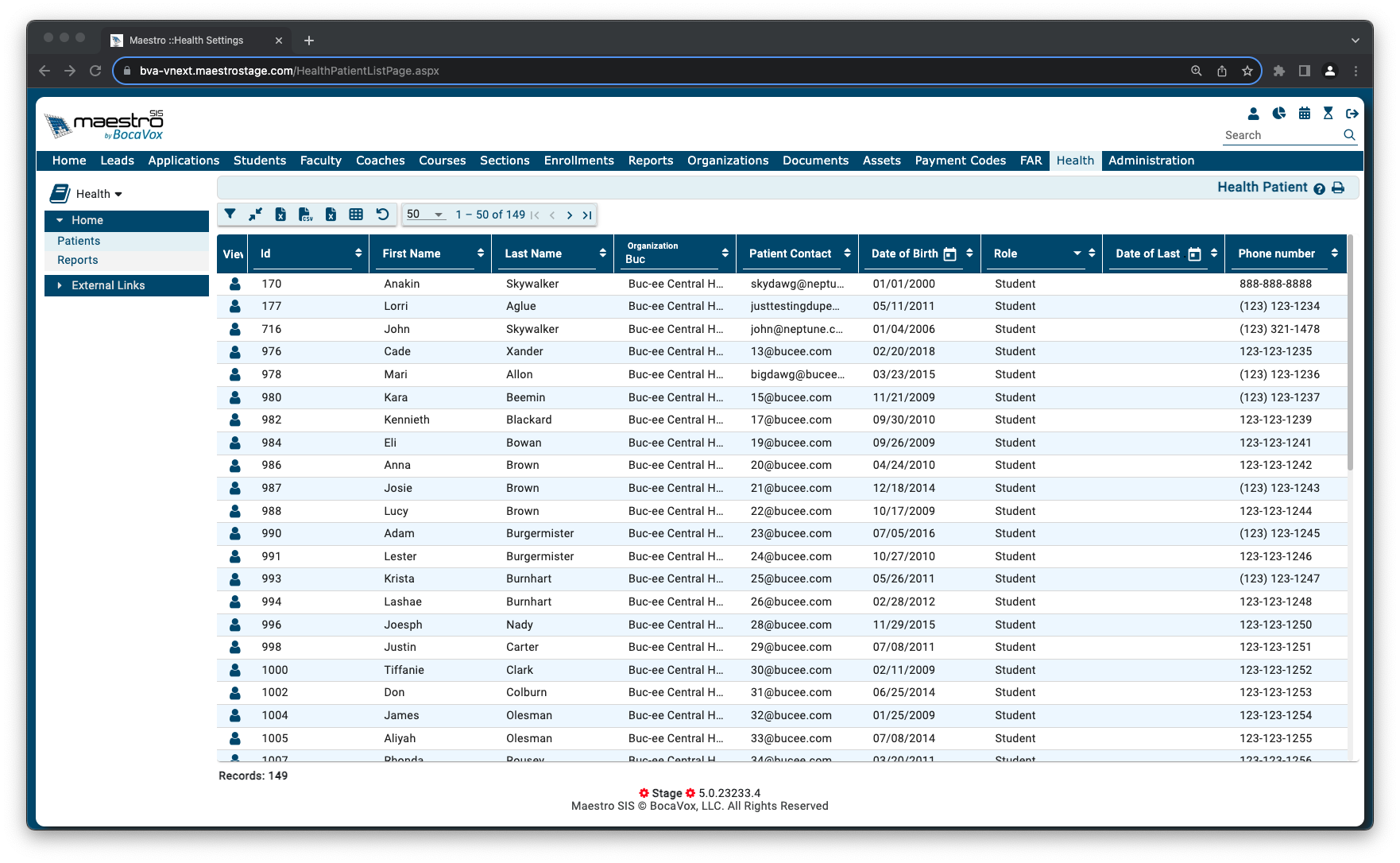Open the Students menu item
The height and width of the screenshot is (863, 1400).
(260, 161)
